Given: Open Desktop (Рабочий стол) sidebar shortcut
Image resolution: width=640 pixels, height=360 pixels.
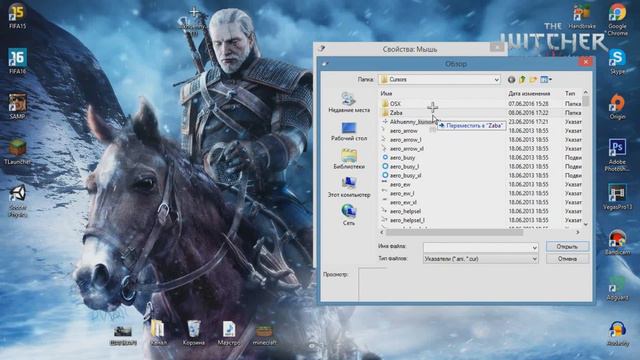Looking at the screenshot, I should (x=349, y=131).
